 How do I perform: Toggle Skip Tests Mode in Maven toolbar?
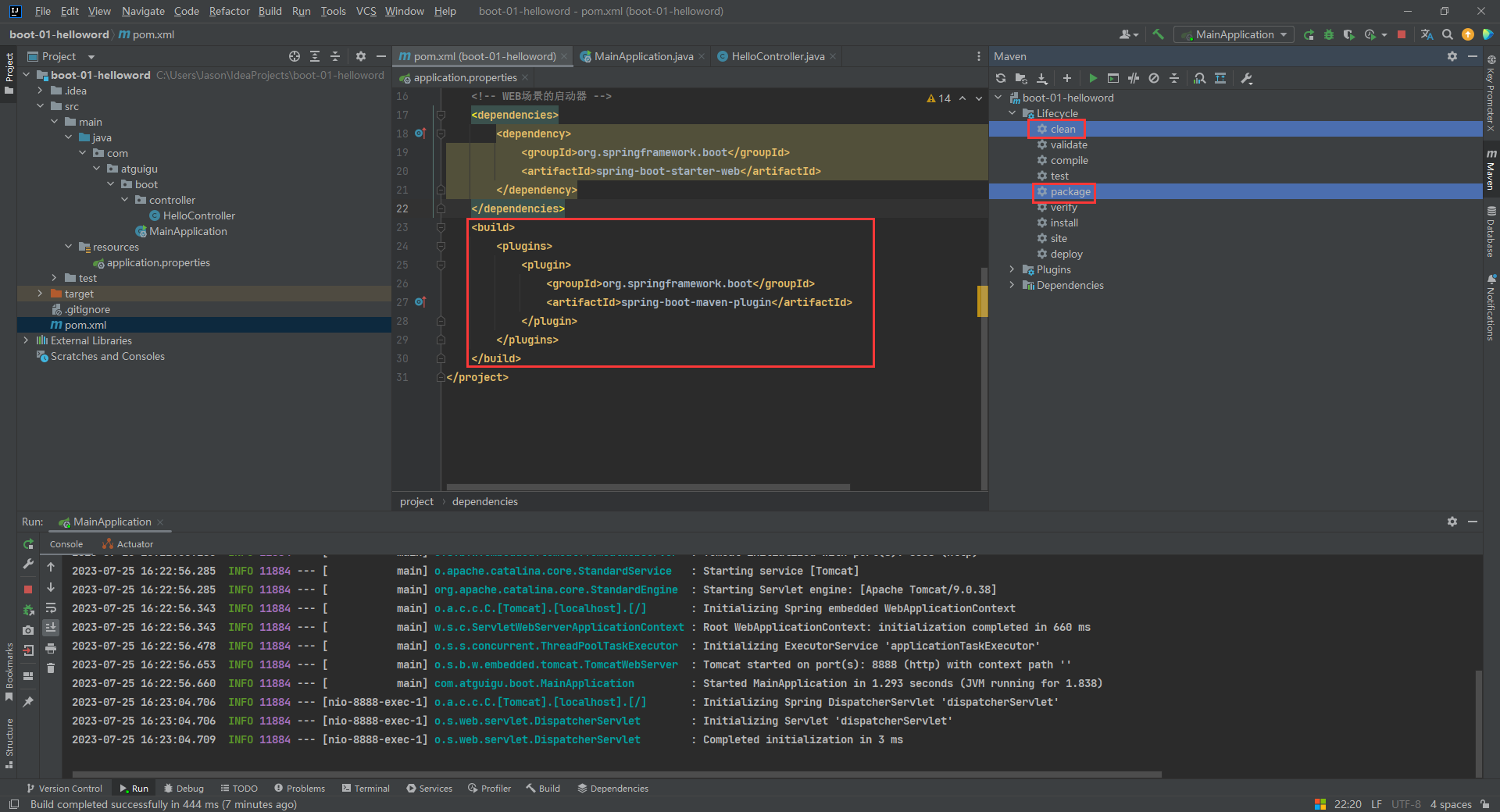[x=1154, y=78]
